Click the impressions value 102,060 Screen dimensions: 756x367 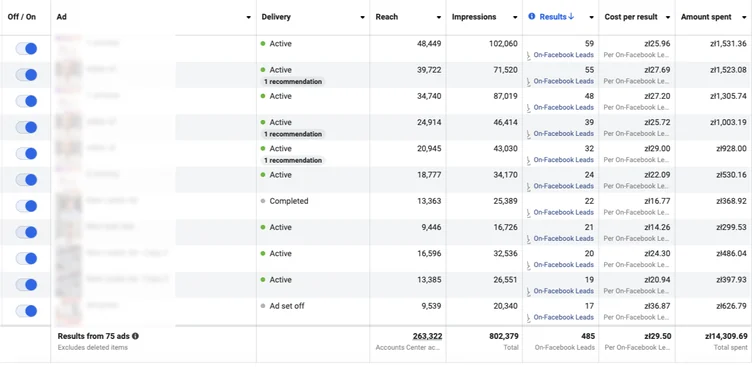click(503, 43)
